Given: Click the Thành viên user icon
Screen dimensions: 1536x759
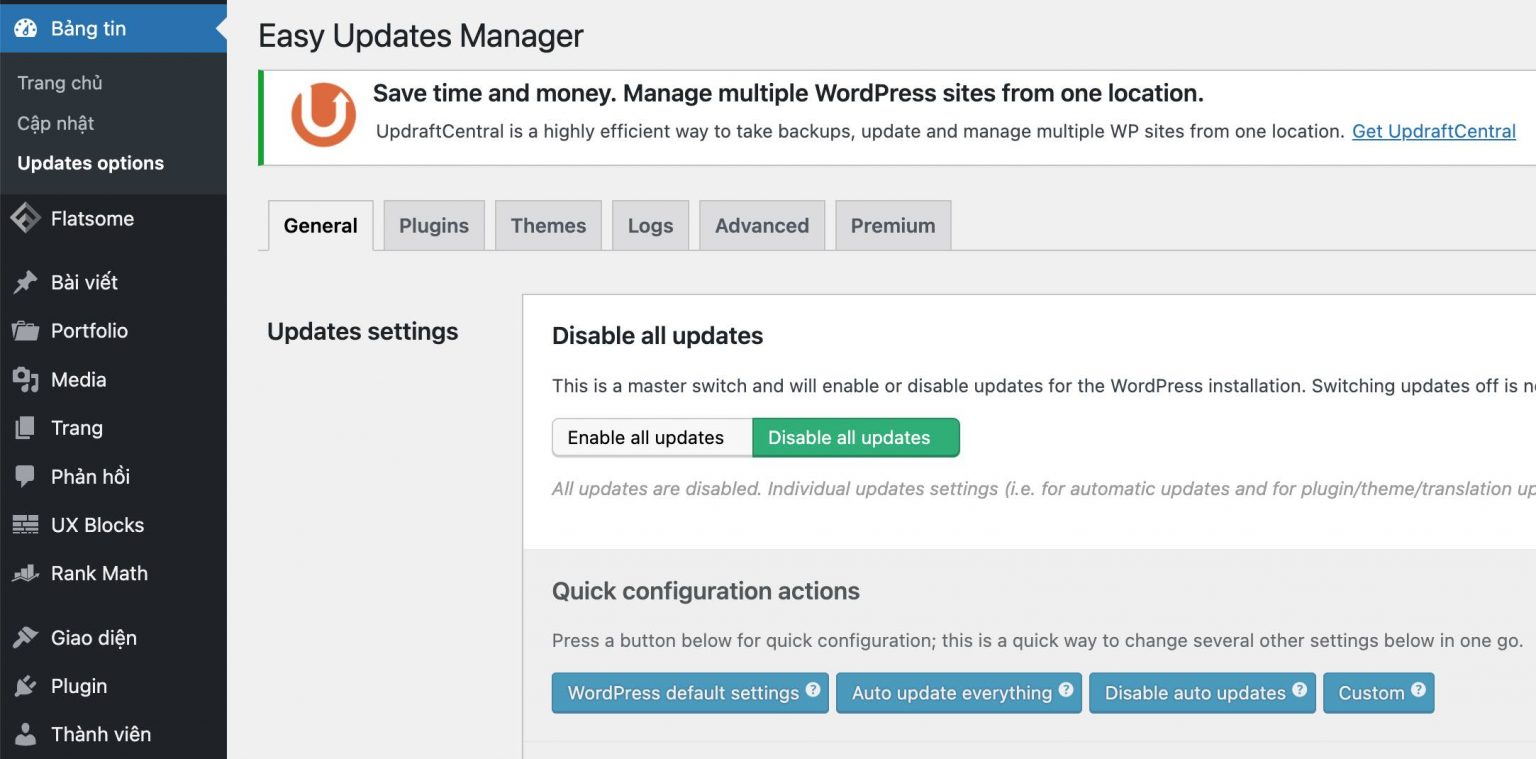Looking at the screenshot, I should [25, 735].
